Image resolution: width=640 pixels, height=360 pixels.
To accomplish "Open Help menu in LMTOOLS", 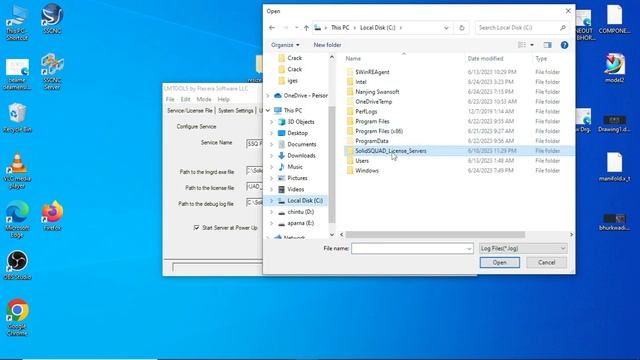I will 223,99.
